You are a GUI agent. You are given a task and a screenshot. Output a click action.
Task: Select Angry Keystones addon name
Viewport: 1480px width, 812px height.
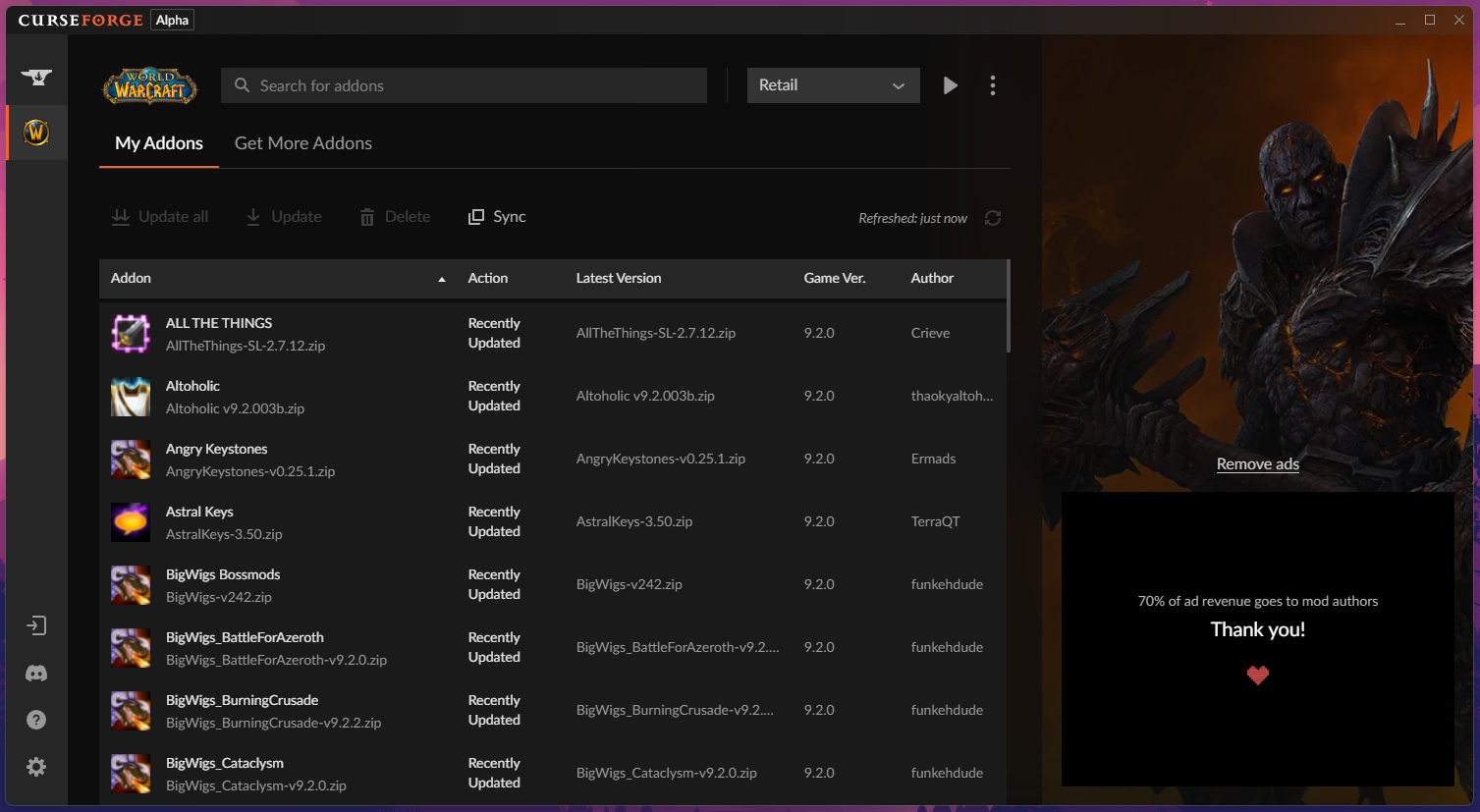[x=216, y=449]
